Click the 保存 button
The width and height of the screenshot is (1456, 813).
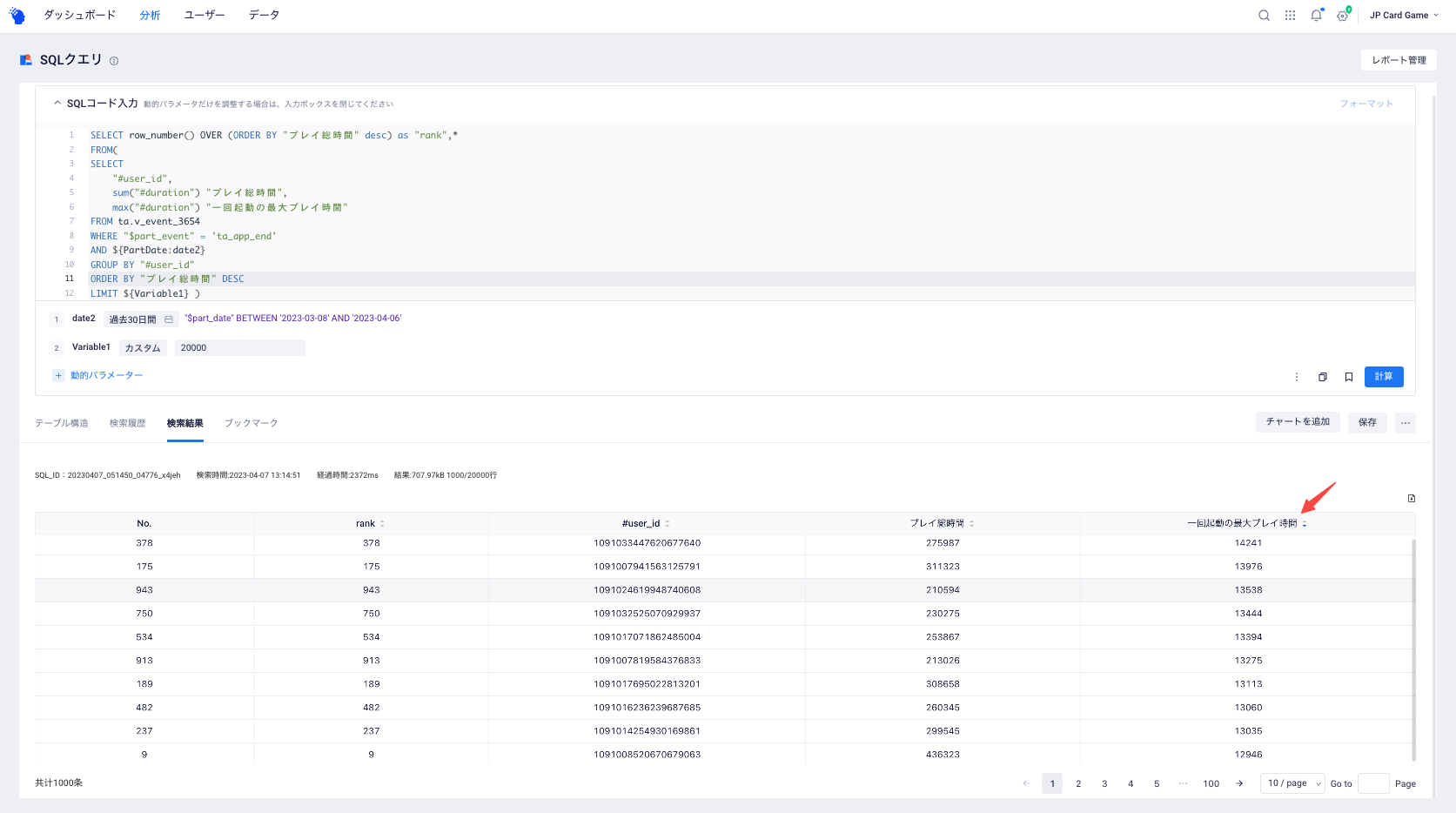[1368, 422]
